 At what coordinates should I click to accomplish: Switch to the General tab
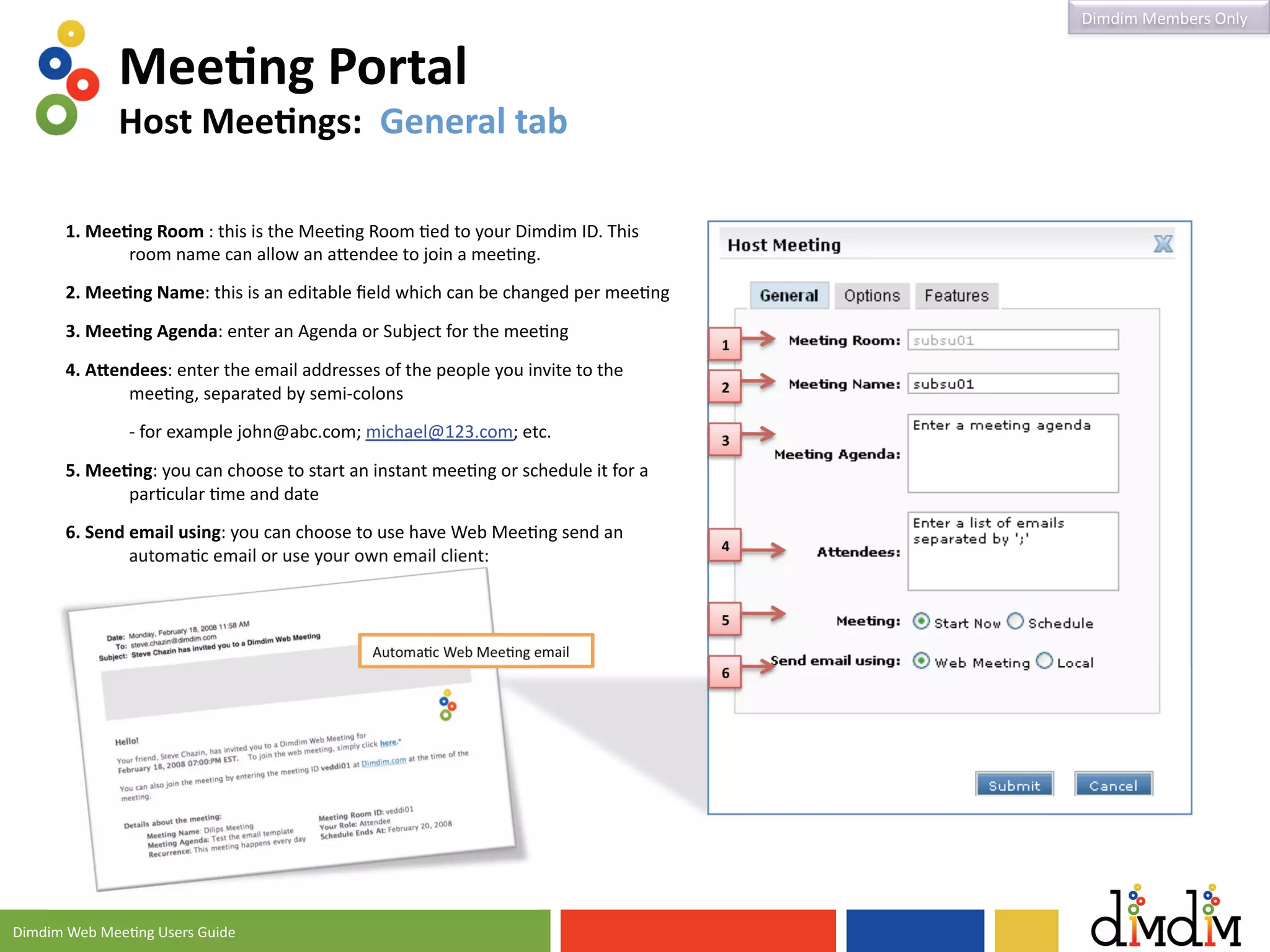coord(789,296)
